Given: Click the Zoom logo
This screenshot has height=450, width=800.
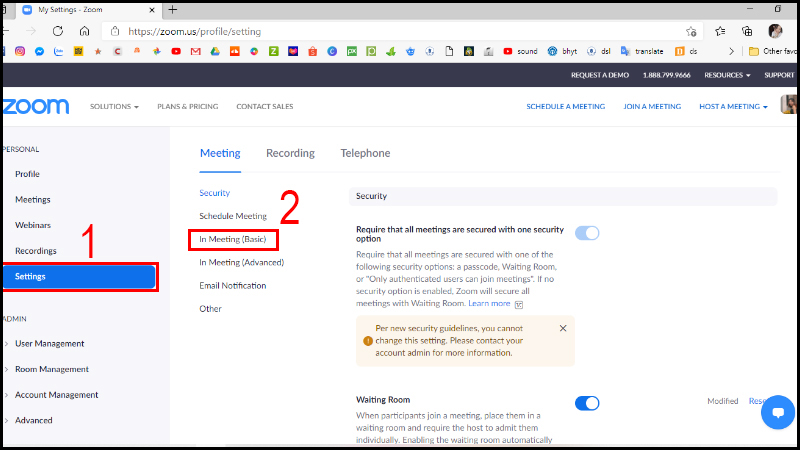Looking at the screenshot, I should click(x=35, y=106).
